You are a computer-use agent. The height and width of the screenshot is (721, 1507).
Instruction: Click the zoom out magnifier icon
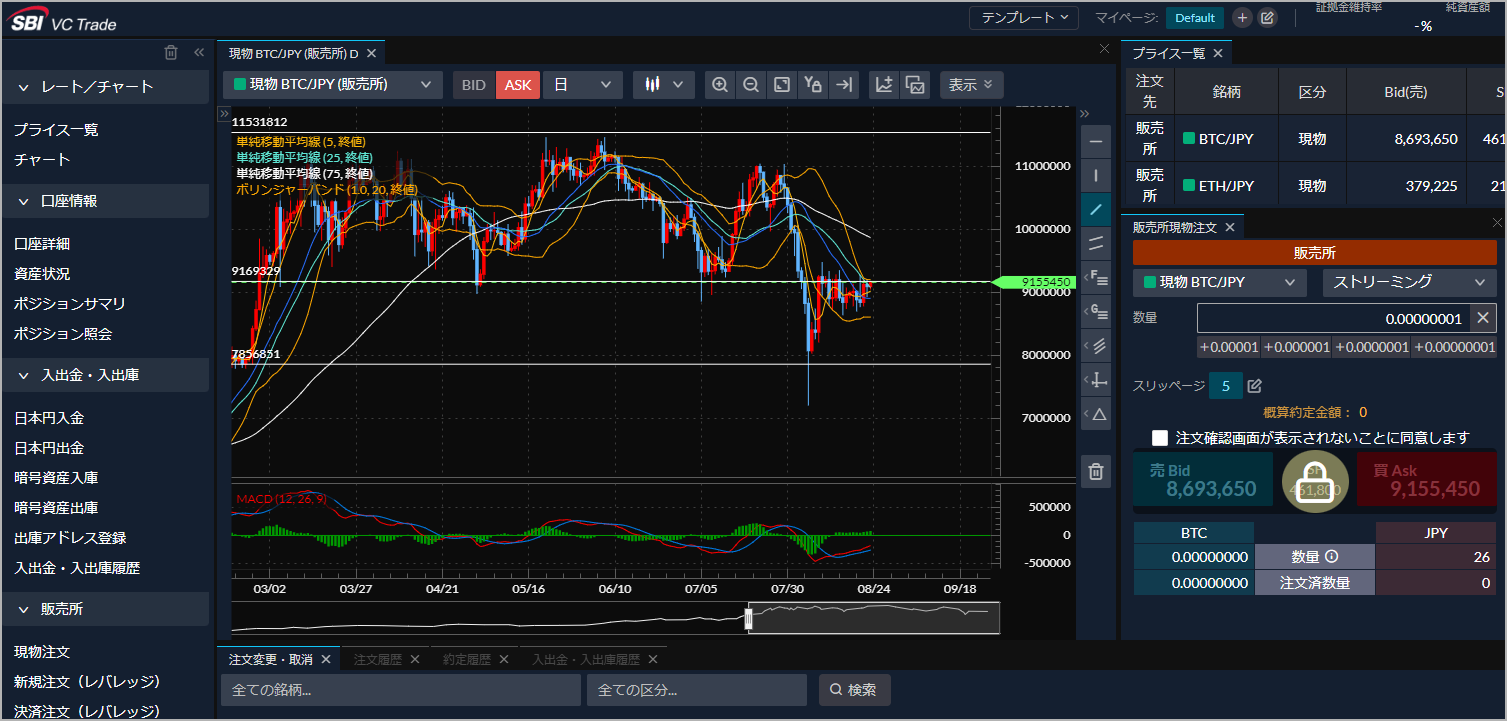tap(750, 85)
